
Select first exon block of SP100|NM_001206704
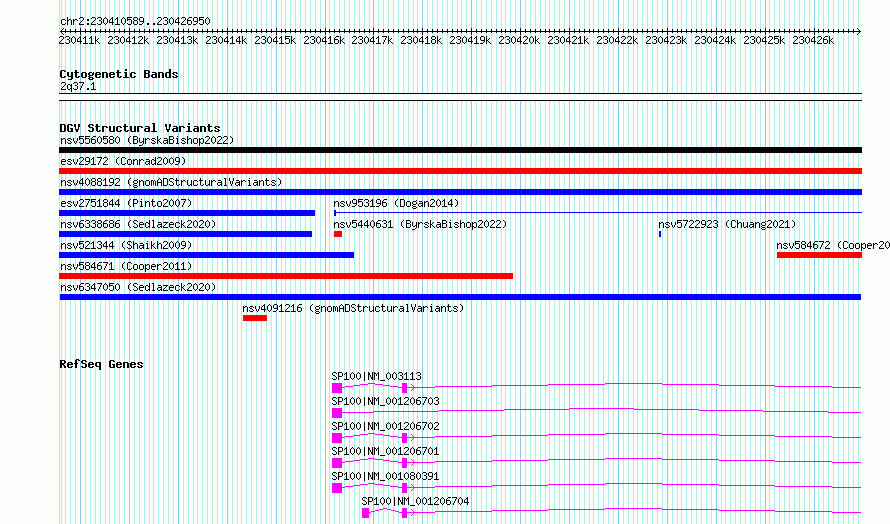[366, 513]
